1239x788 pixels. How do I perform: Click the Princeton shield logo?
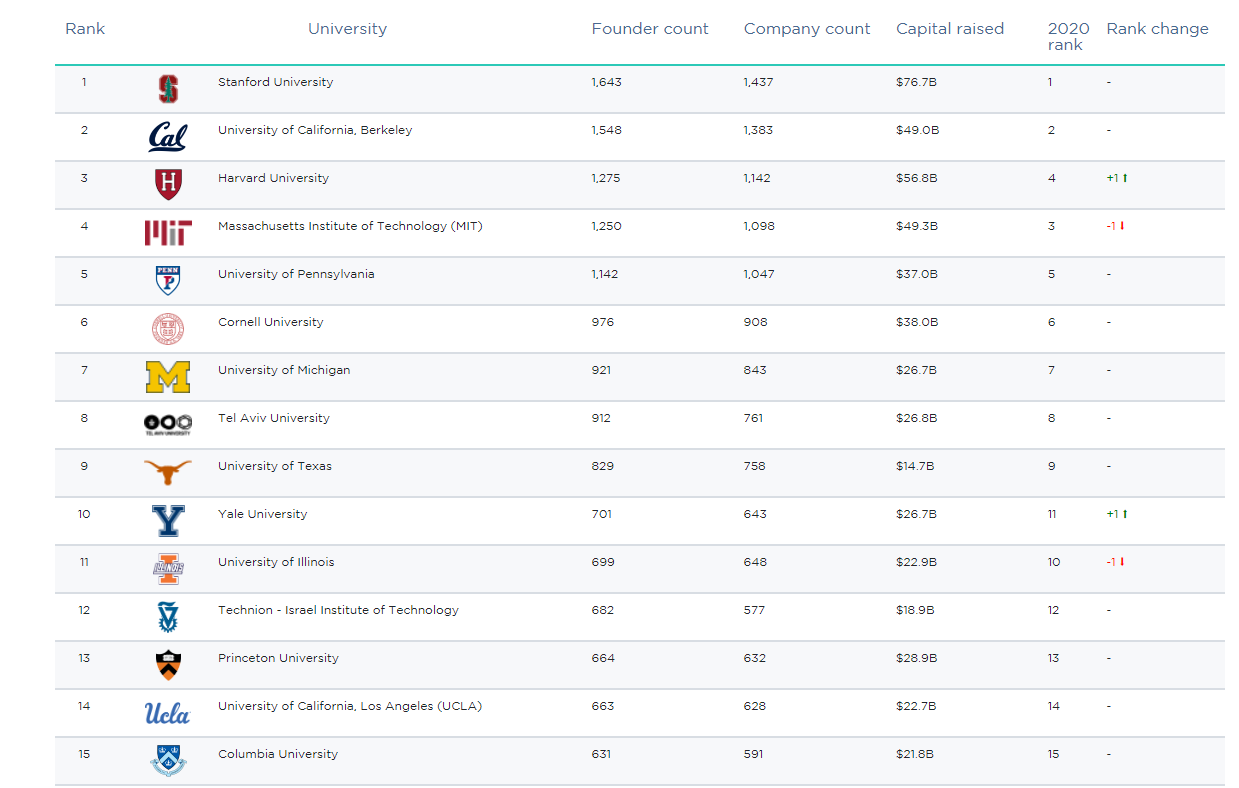168,665
